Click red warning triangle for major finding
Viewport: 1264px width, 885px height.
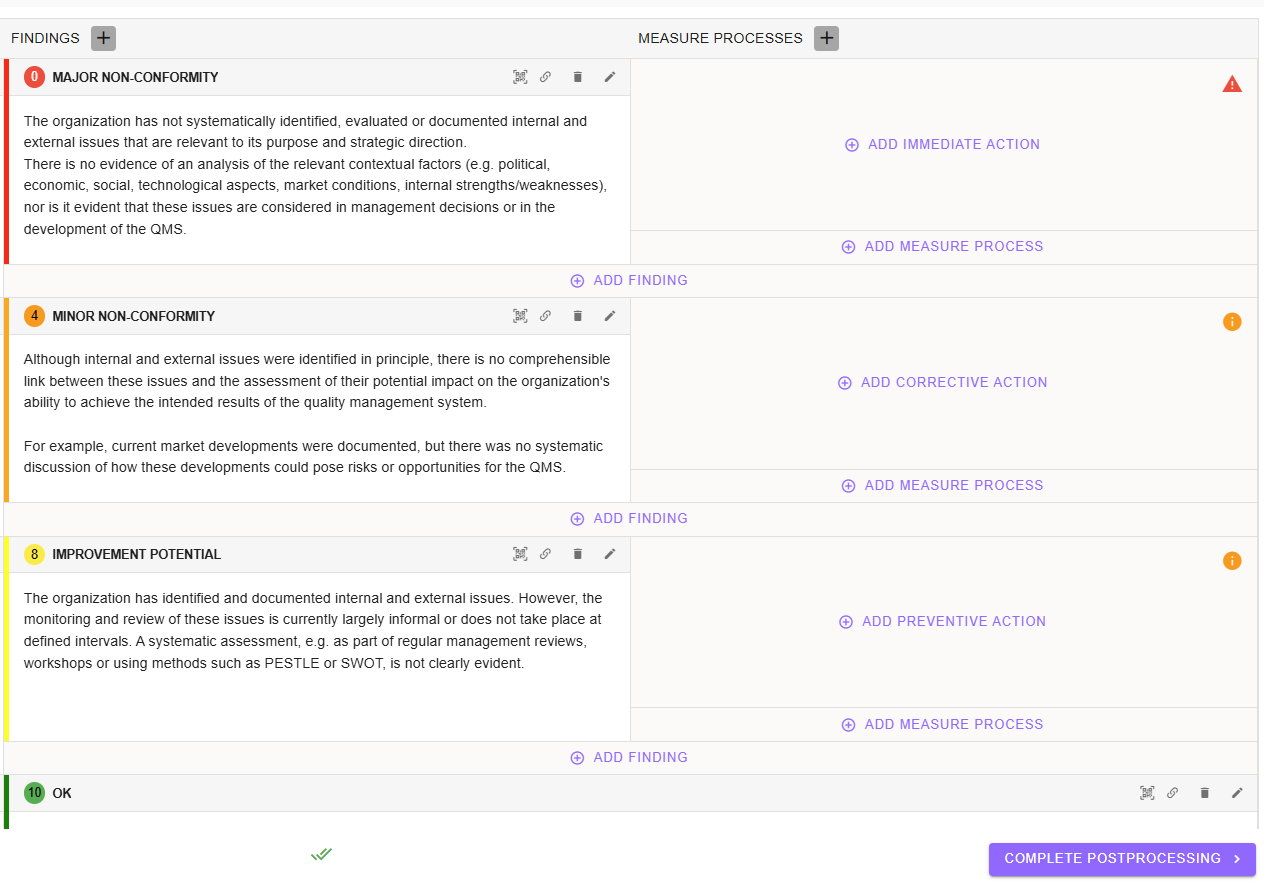pyautogui.click(x=1232, y=84)
